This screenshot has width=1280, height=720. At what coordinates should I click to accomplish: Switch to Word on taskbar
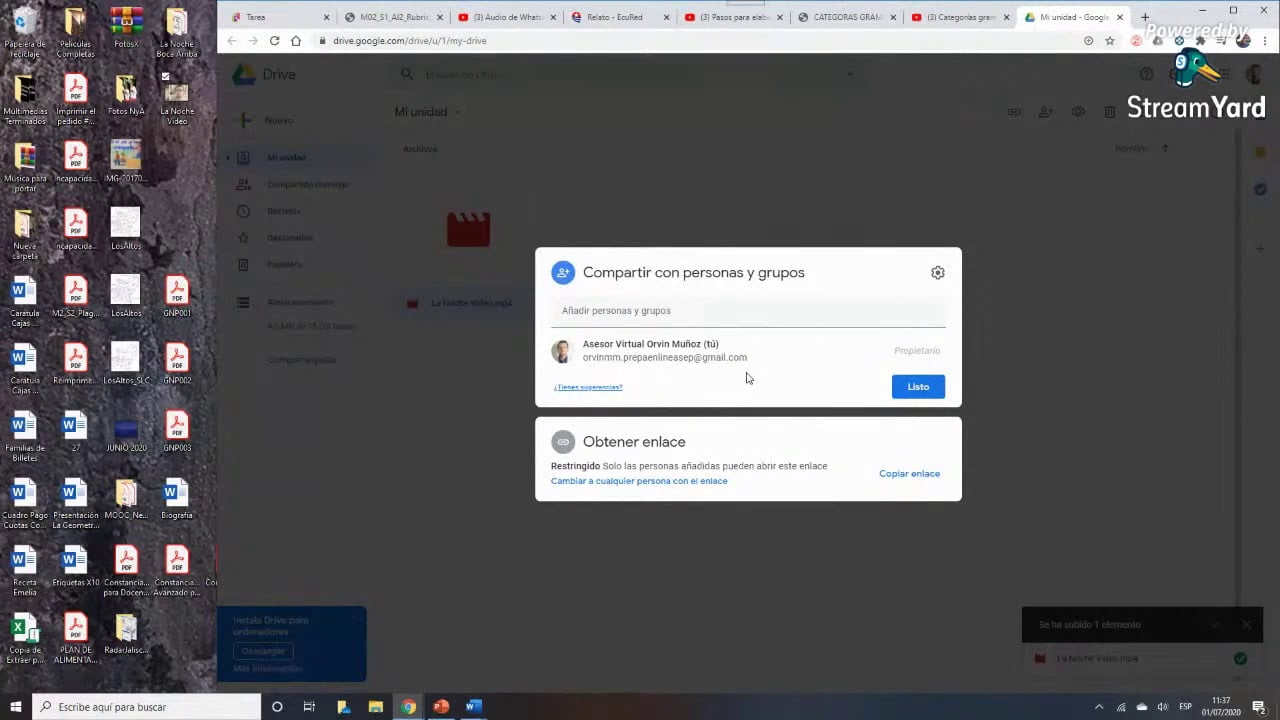pos(474,707)
